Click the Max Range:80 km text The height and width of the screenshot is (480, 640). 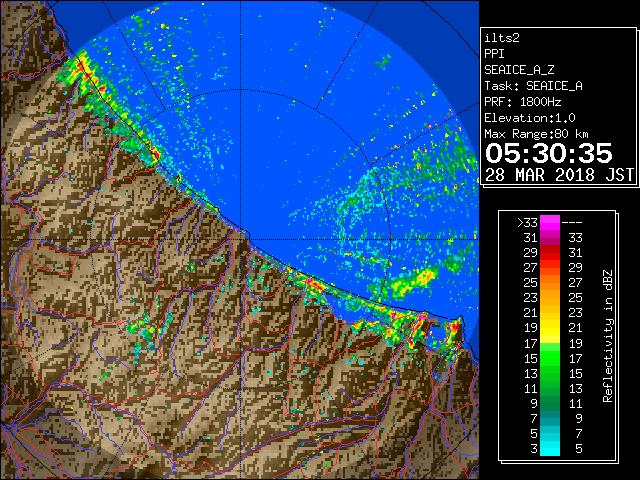point(536,134)
